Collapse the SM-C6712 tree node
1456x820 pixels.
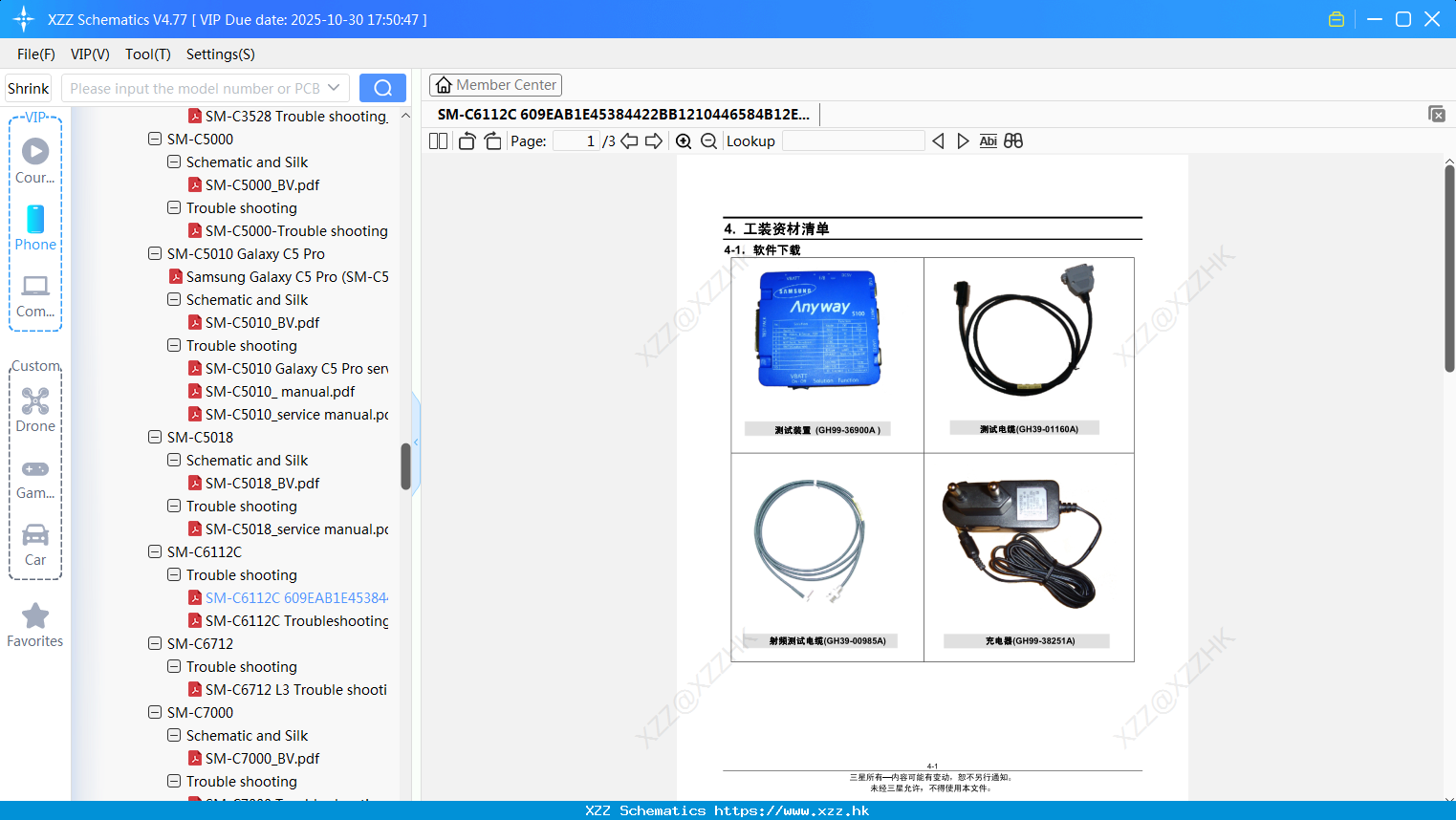point(155,643)
